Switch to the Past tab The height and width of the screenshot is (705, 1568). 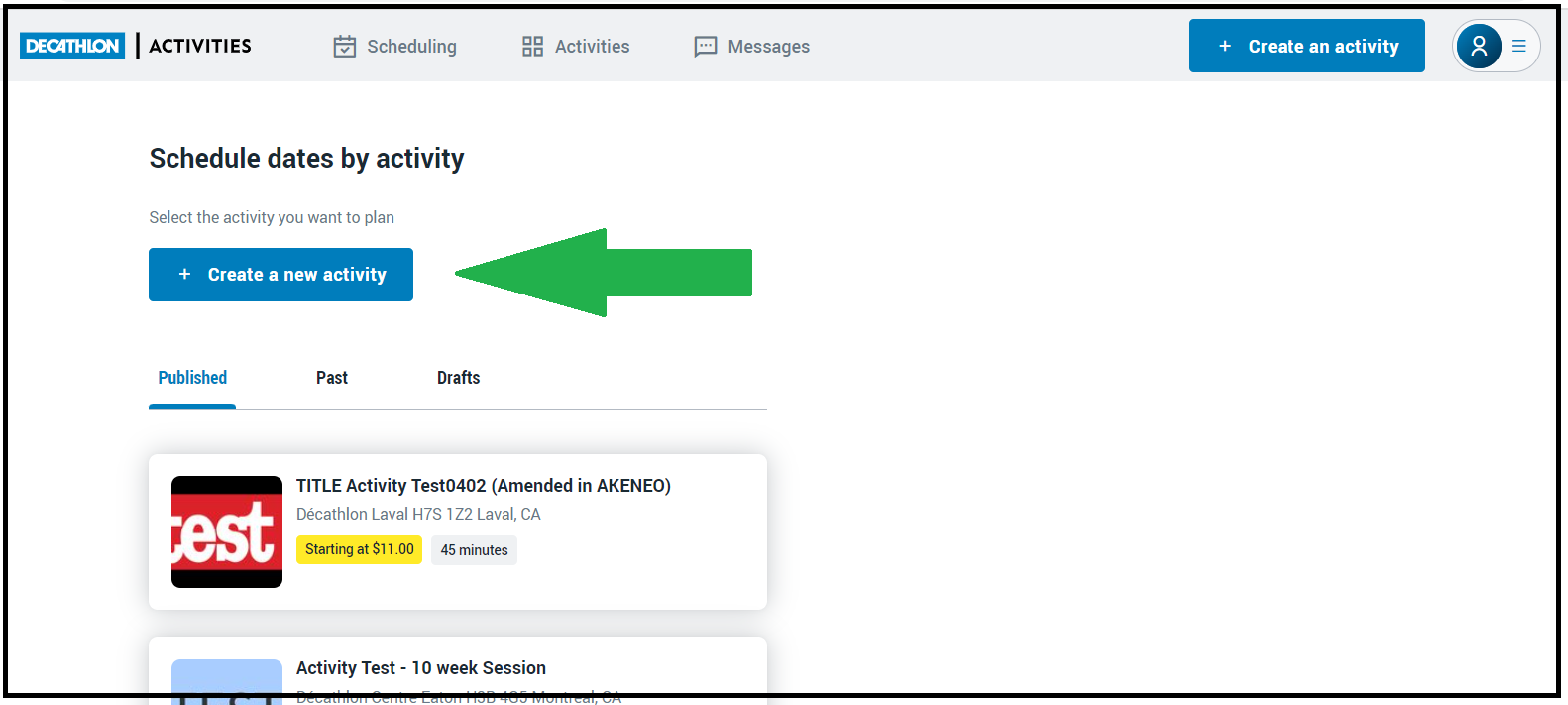pyautogui.click(x=331, y=378)
